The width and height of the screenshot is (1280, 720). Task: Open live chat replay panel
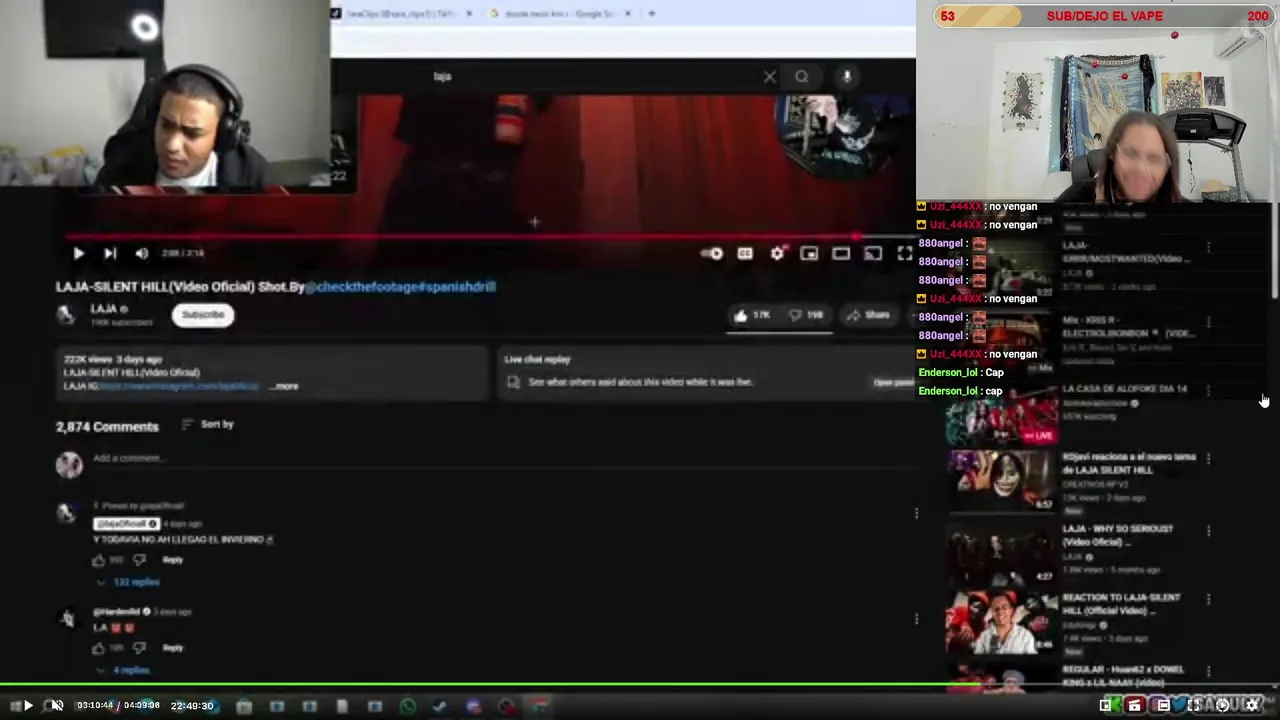893,382
